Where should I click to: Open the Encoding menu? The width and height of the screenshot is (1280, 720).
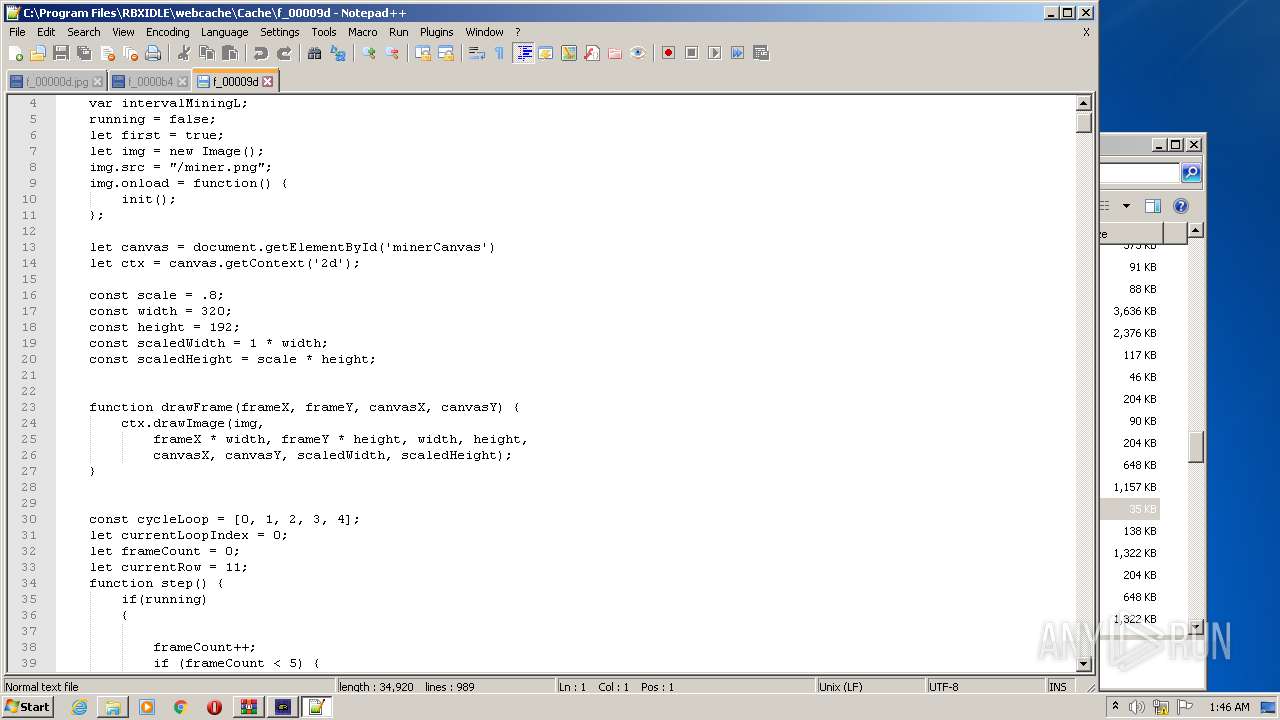167,32
